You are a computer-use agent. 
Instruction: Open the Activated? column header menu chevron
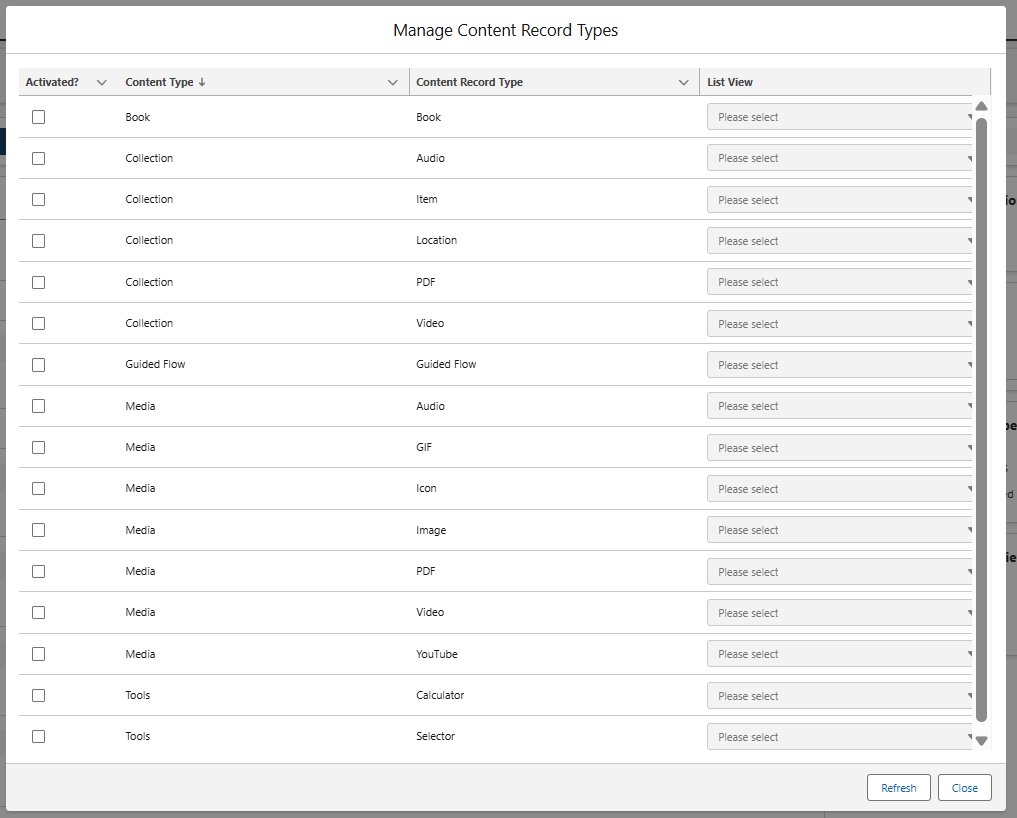click(101, 83)
